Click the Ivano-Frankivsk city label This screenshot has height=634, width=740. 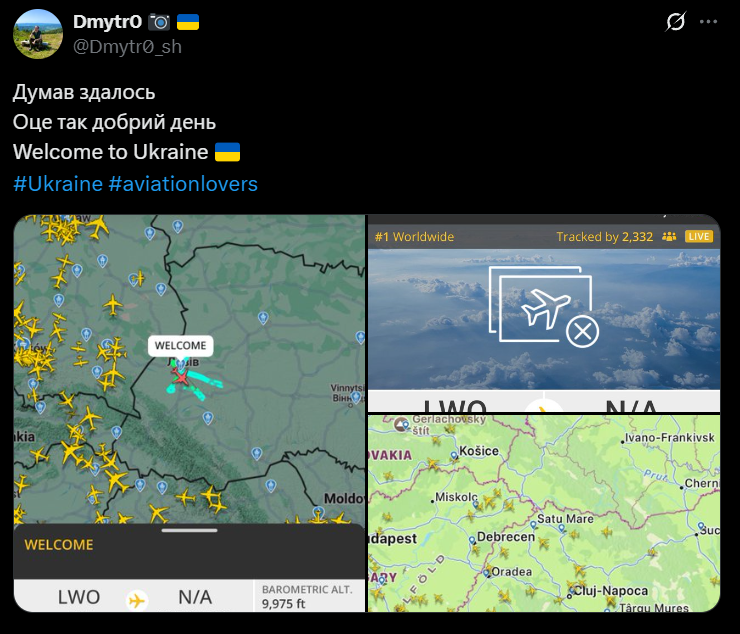pos(670,438)
